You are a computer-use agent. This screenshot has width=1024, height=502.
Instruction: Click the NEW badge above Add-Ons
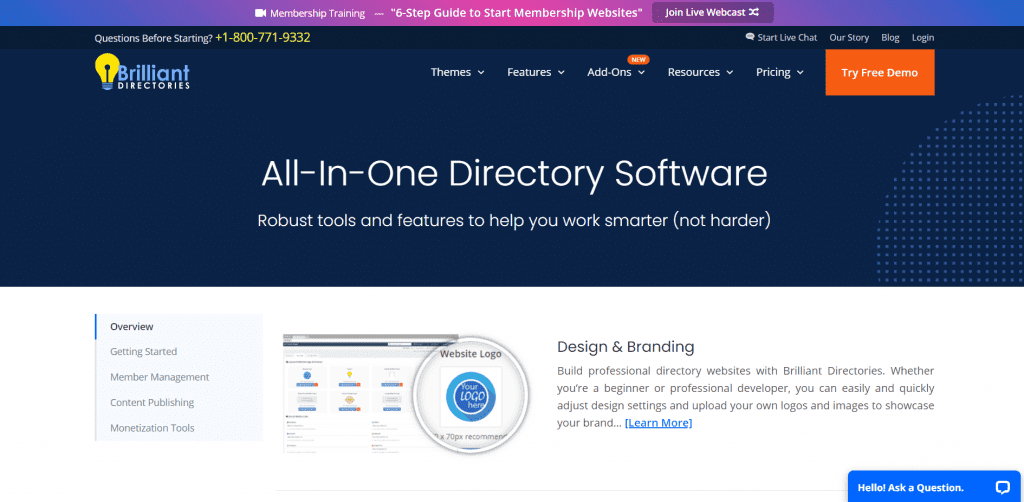pyautogui.click(x=638, y=59)
